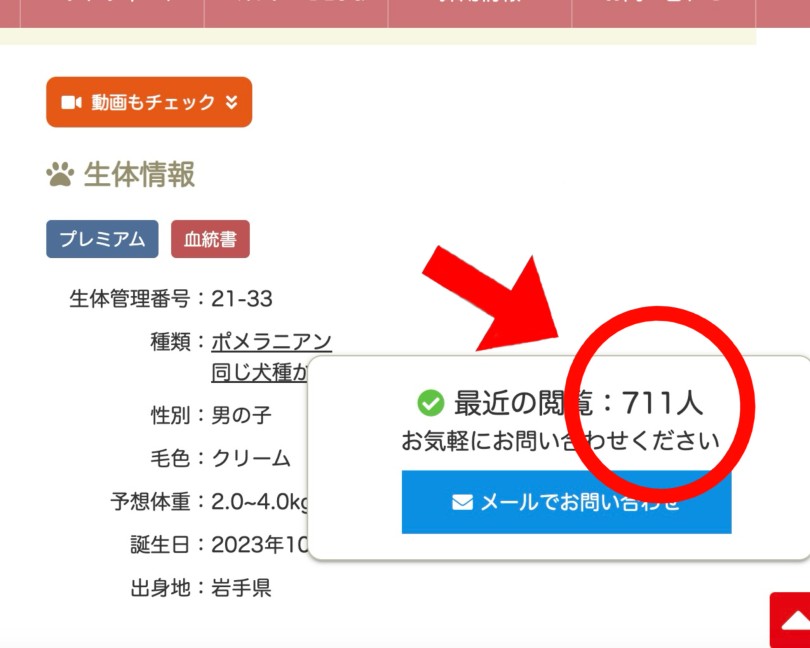Image resolution: width=810 pixels, height=648 pixels.
Task: Click the green checkmark icon in the popup
Action: click(x=430, y=403)
